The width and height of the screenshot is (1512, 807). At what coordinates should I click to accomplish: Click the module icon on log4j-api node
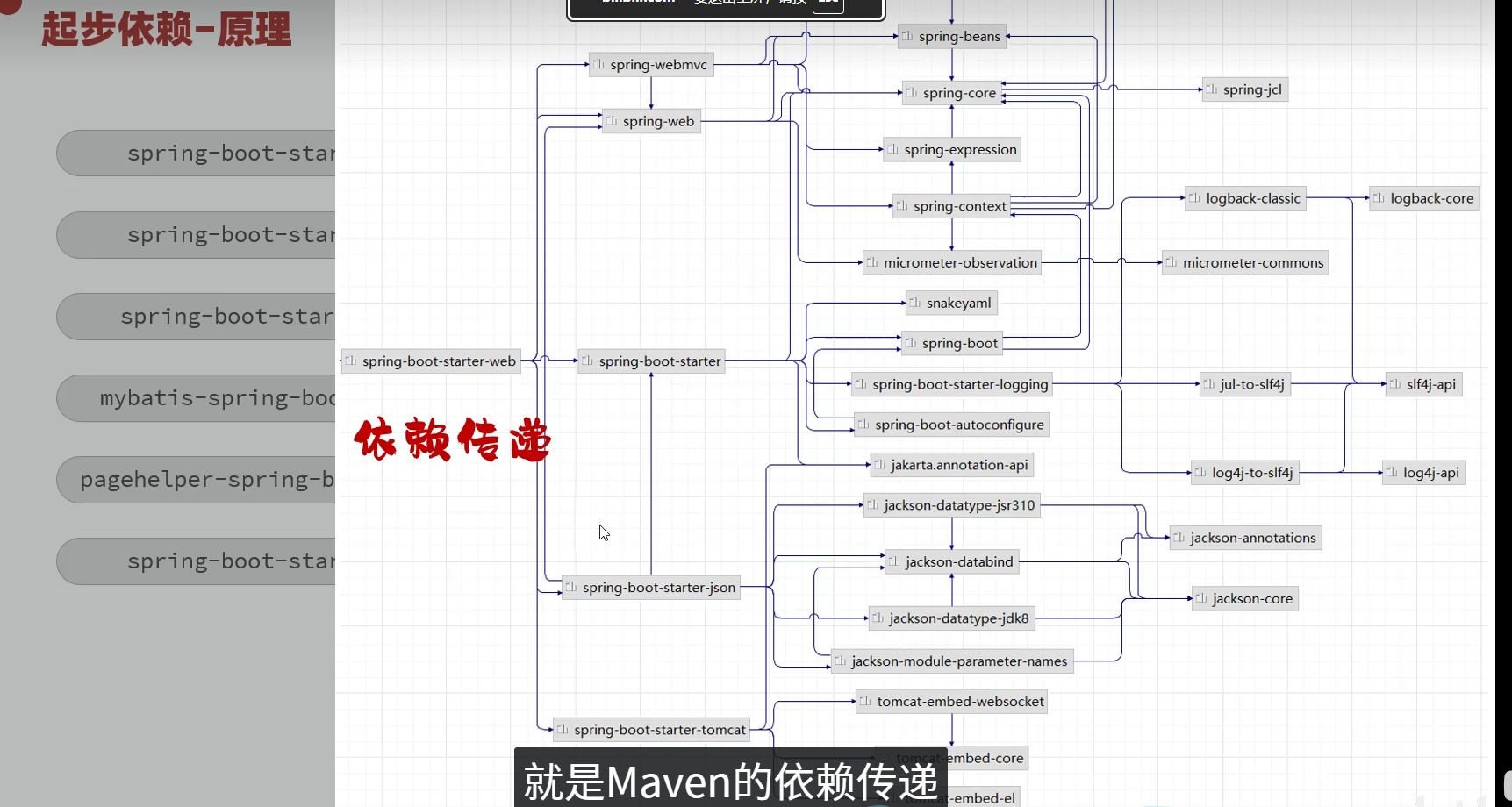click(1392, 473)
